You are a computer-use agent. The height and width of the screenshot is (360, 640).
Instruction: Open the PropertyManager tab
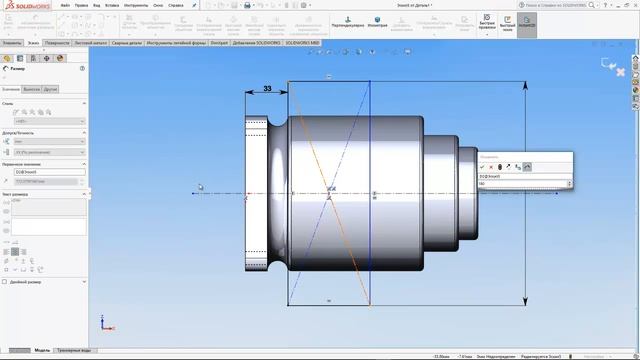point(20,58)
